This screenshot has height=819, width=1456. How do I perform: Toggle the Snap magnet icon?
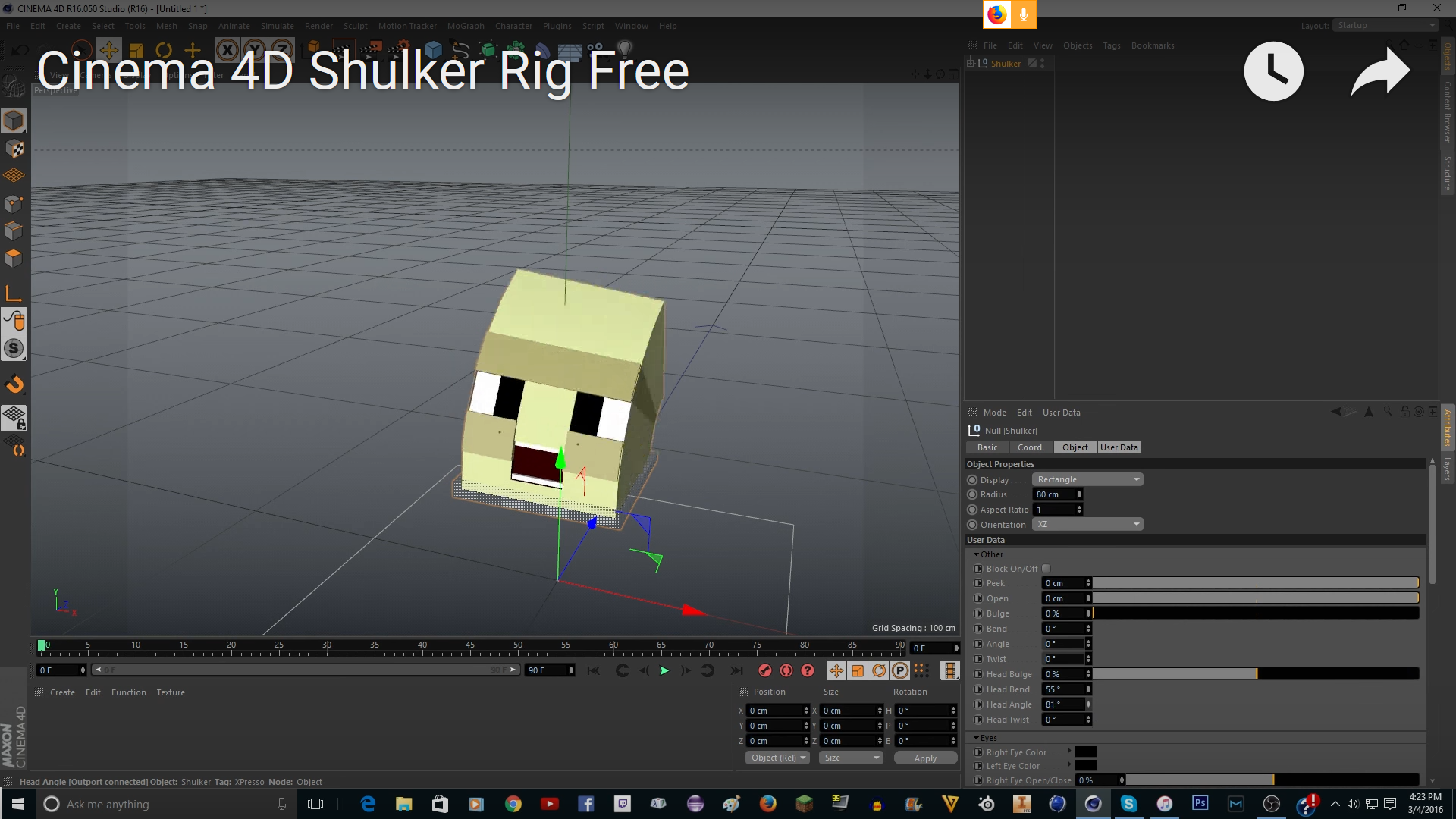[x=14, y=384]
